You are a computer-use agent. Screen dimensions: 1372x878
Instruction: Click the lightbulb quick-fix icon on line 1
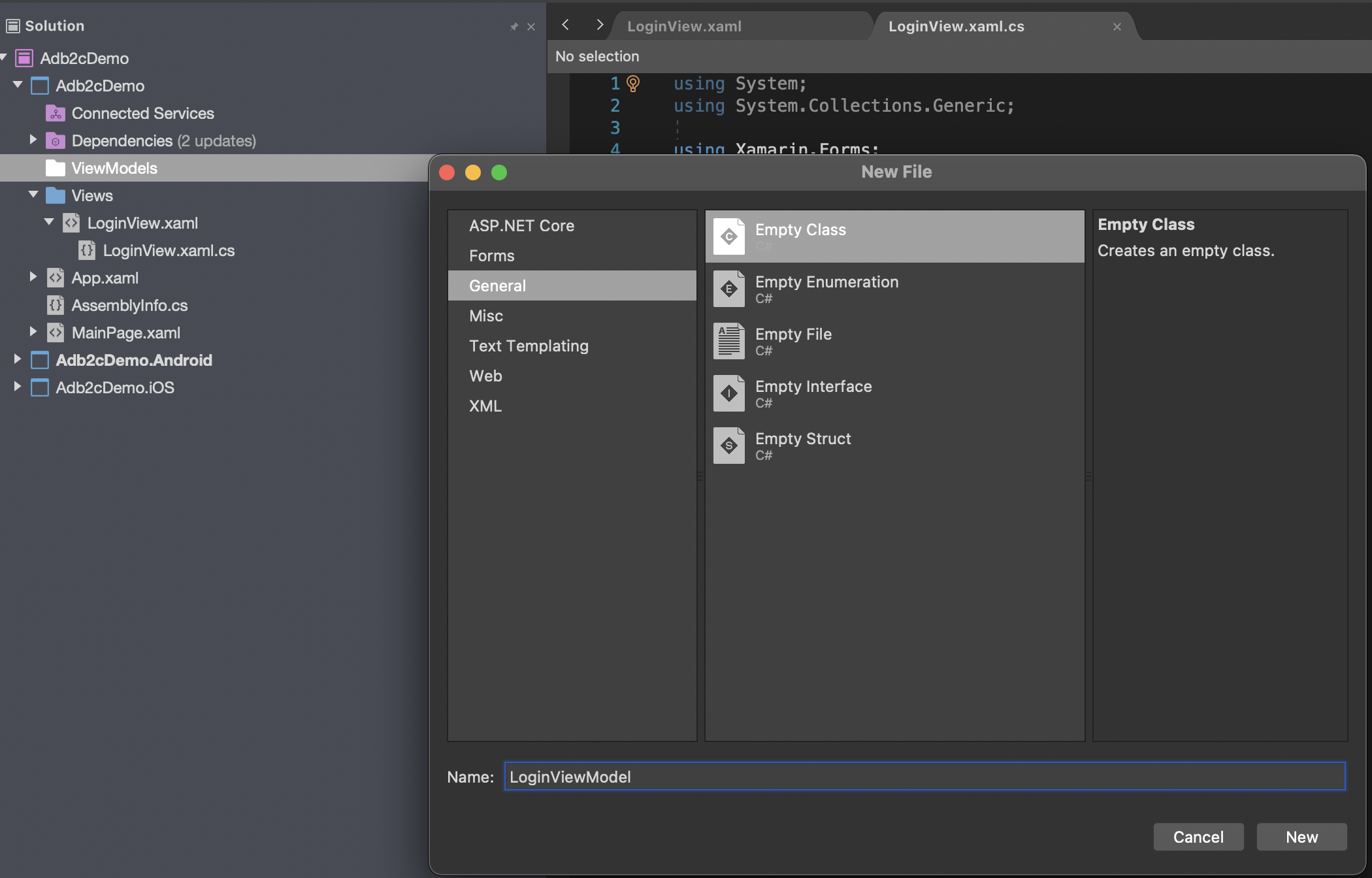(633, 84)
